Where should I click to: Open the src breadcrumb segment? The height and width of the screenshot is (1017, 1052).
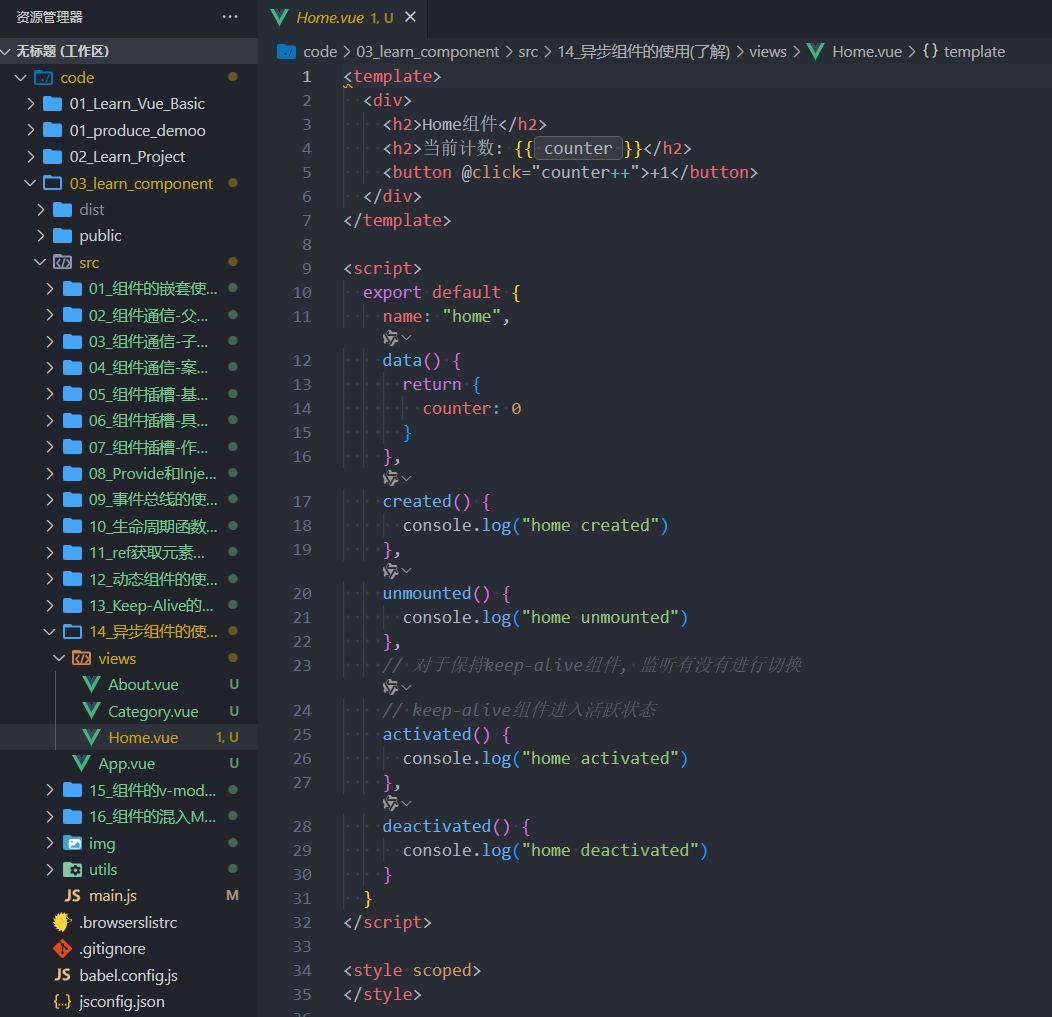tap(528, 52)
